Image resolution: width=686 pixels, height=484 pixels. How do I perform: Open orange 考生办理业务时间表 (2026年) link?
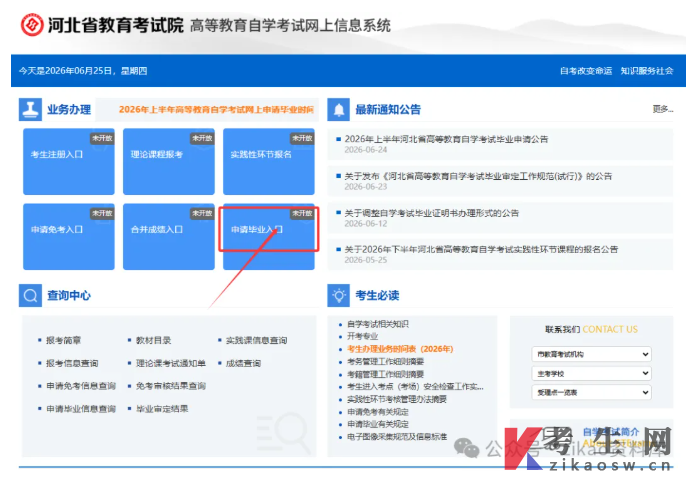(400, 349)
